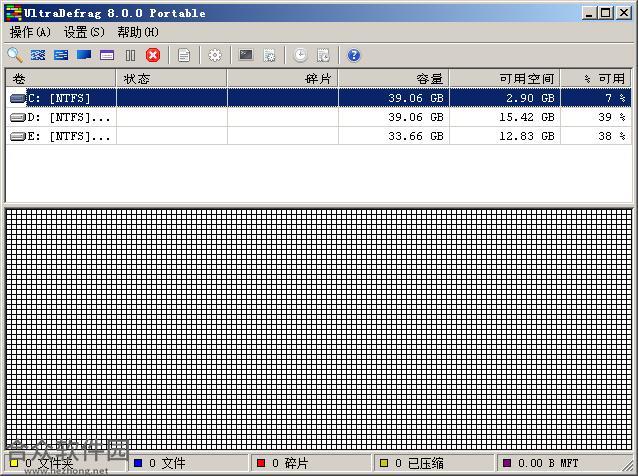
Task: Click the 0 已压缩 status bar text
Action: coord(419,463)
